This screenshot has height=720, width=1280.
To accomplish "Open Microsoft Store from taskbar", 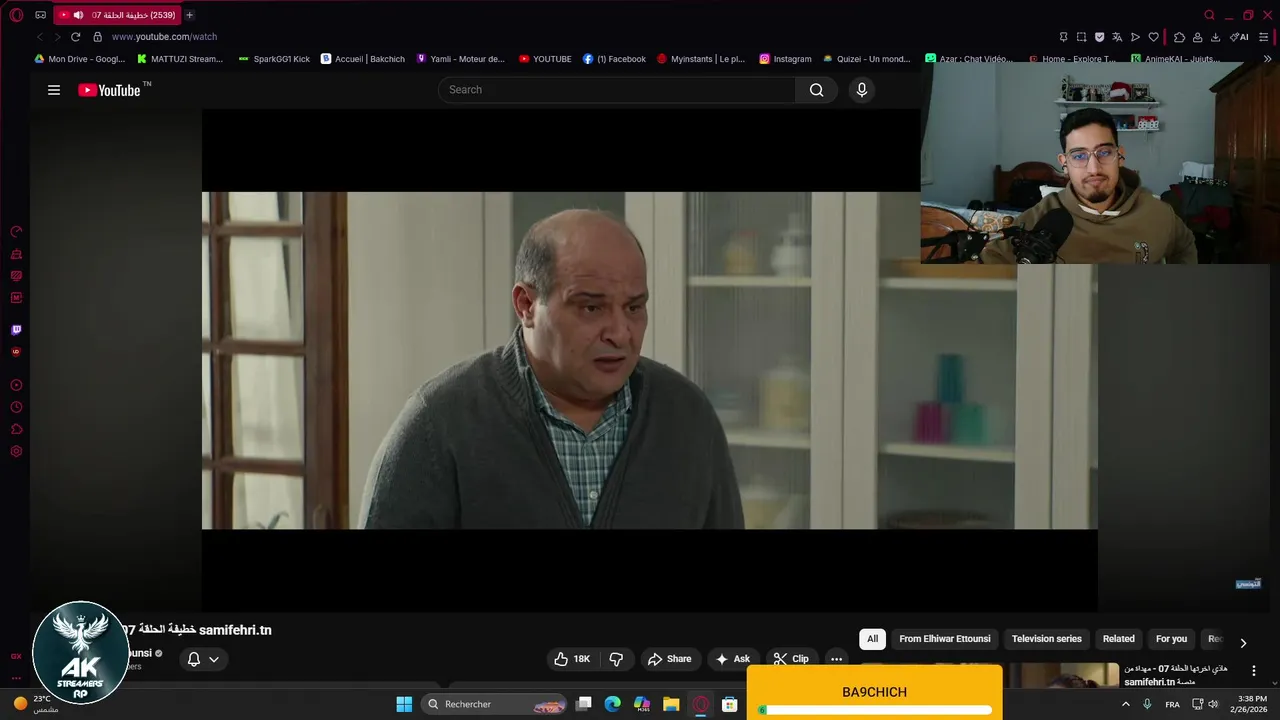I will click(730, 704).
